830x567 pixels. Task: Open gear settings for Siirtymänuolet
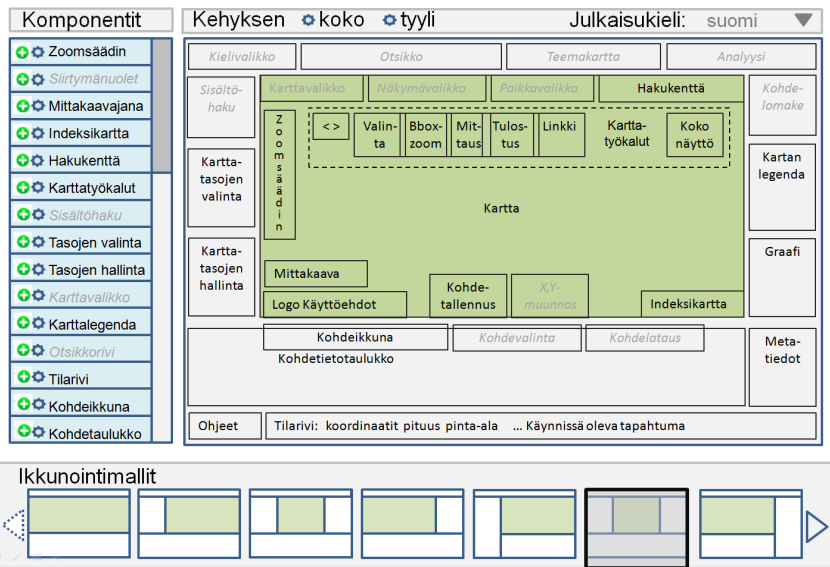[38, 79]
